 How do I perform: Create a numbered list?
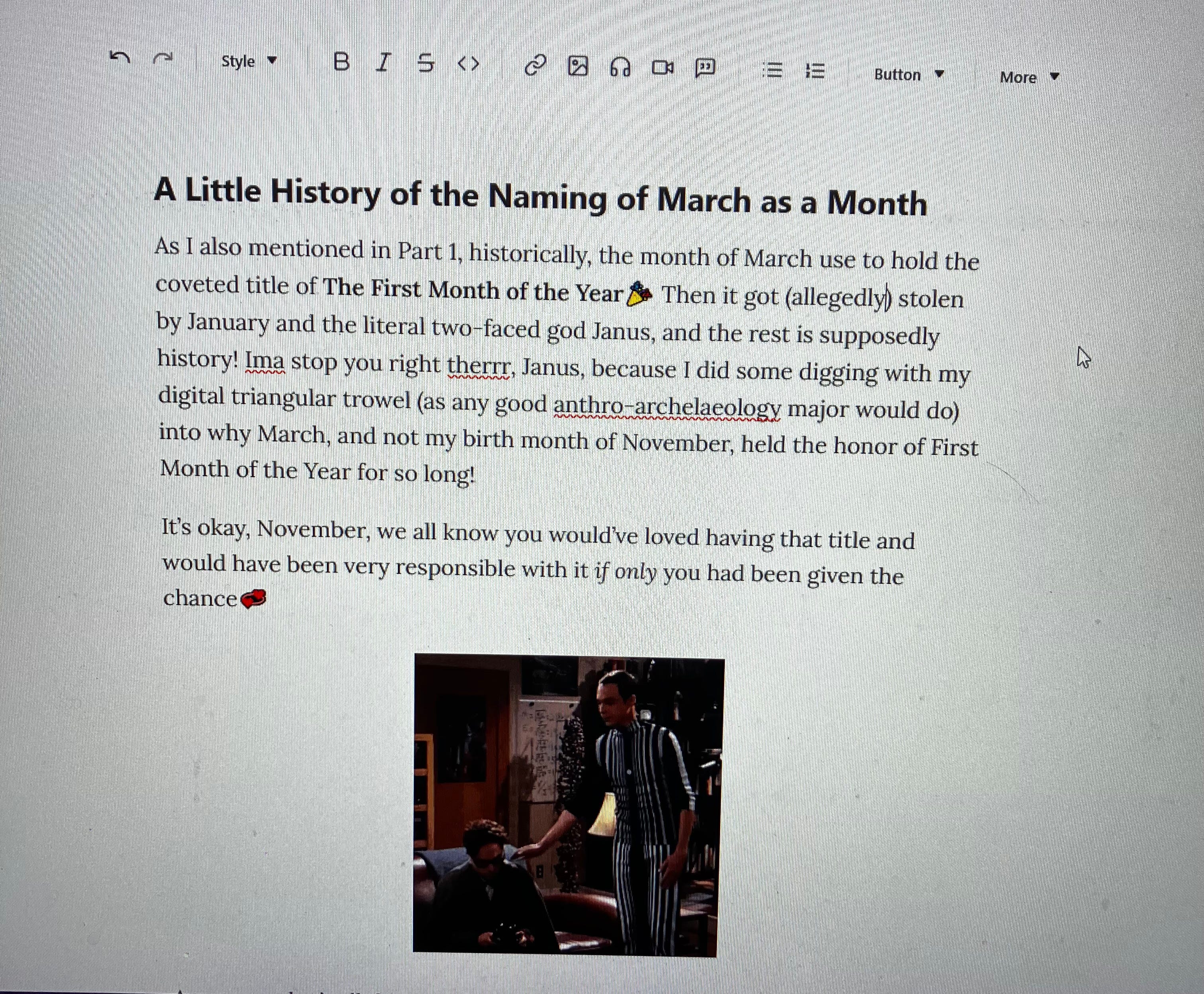point(815,71)
